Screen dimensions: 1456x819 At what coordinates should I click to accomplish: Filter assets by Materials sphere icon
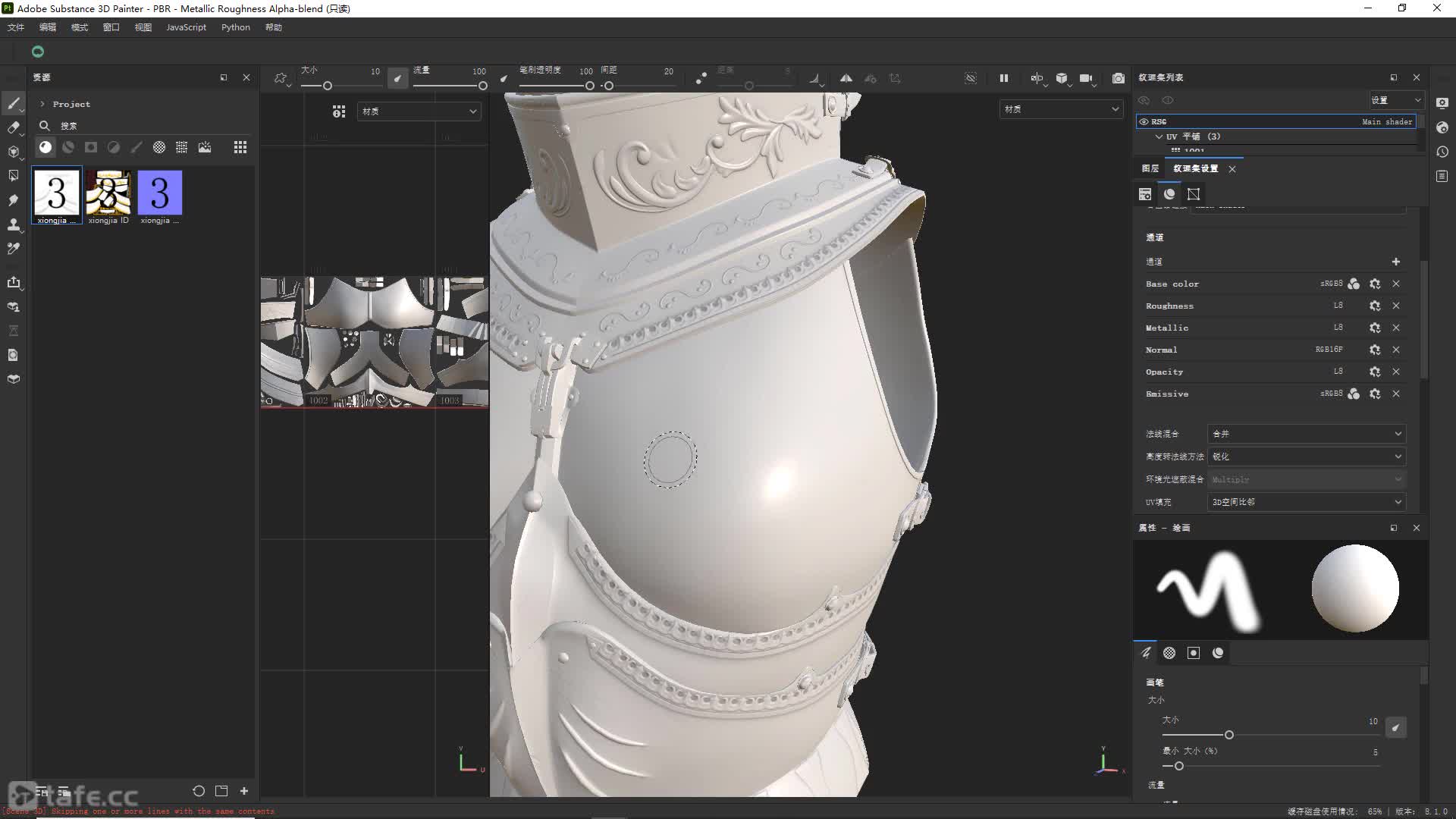(x=45, y=147)
